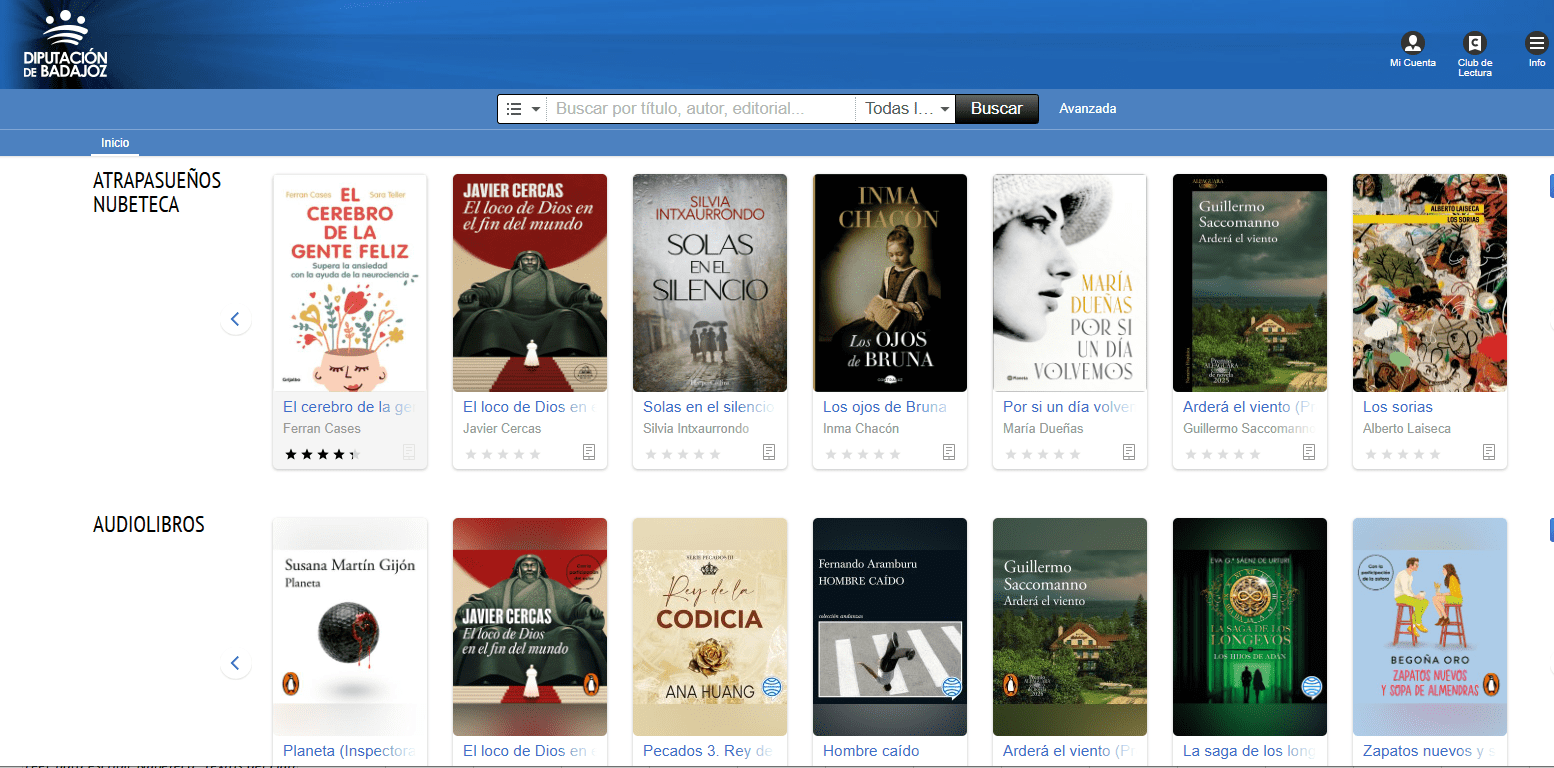Click author name Inma Chacón
The width and height of the screenshot is (1554, 768).
tap(861, 429)
